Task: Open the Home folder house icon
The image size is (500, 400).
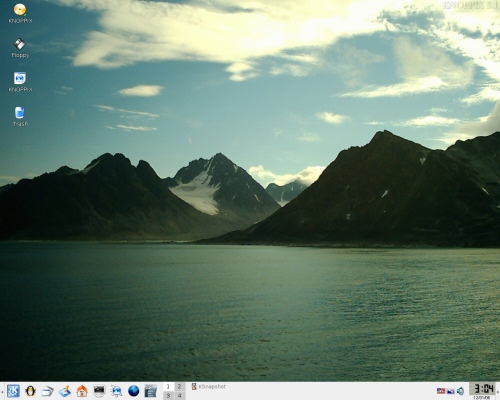Action: 82,391
